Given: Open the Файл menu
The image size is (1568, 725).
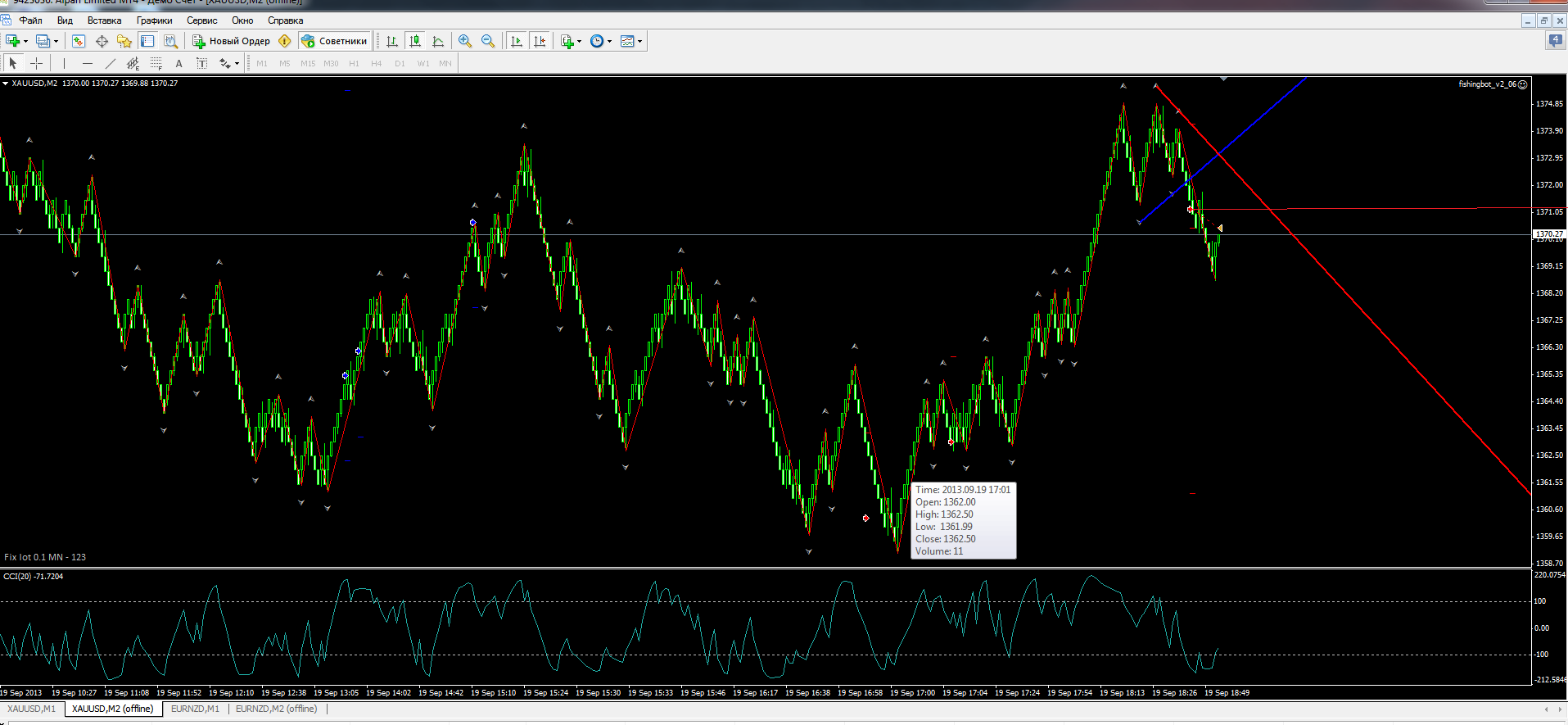Looking at the screenshot, I should pos(31,20).
